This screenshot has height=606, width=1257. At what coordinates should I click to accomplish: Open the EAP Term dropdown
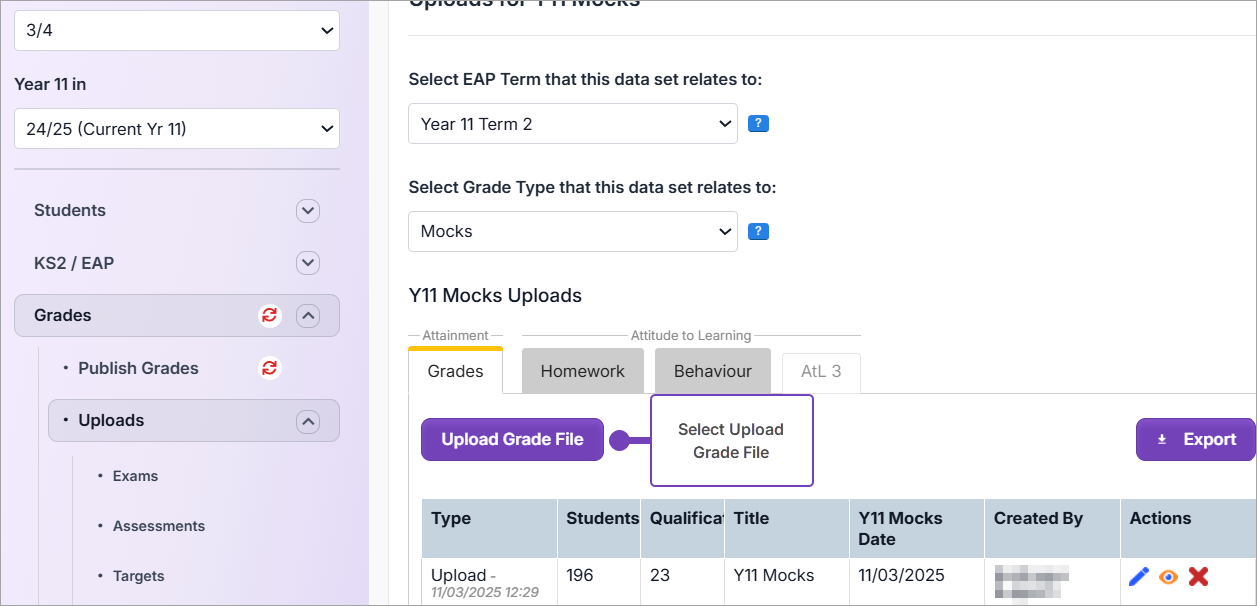572,124
